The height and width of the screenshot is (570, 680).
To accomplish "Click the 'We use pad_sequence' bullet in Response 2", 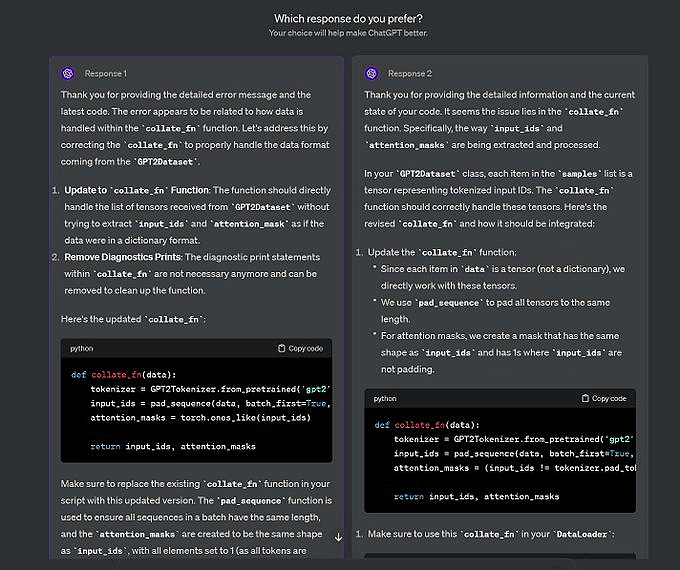I will (500, 308).
